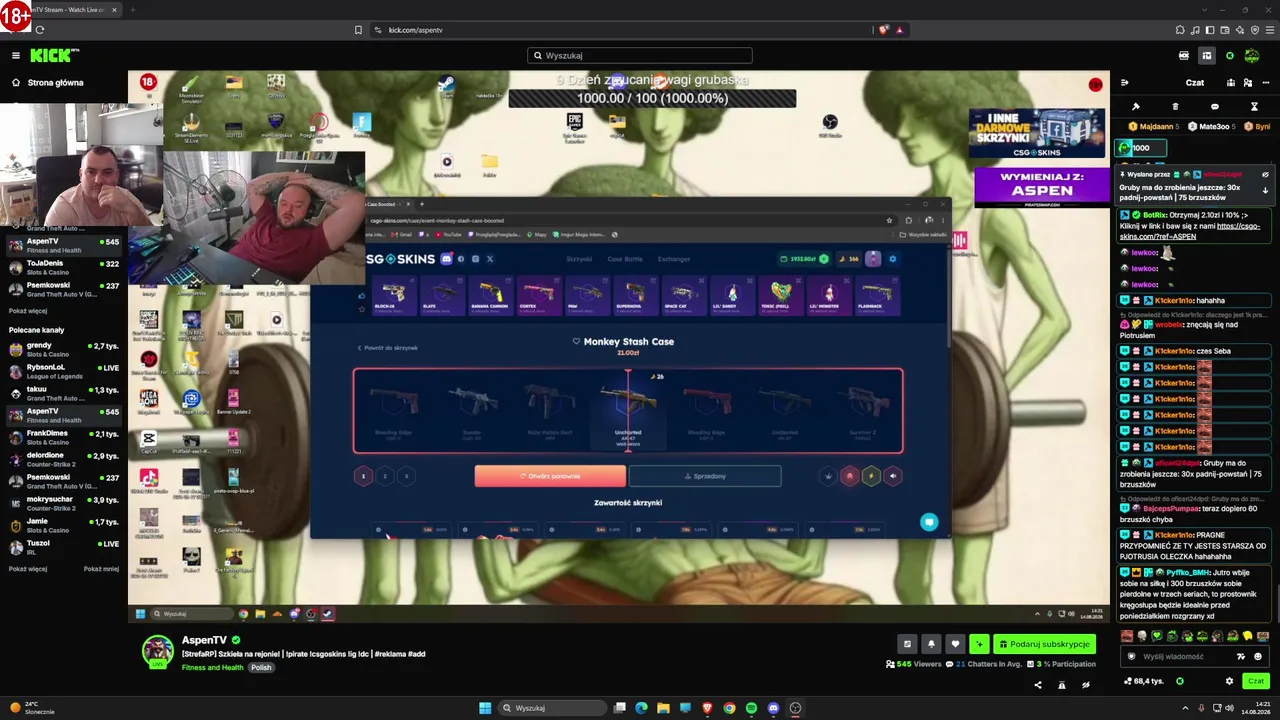The image size is (1280, 720).
Task: Toggle stream notifications bell
Action: pyautogui.click(x=931, y=644)
